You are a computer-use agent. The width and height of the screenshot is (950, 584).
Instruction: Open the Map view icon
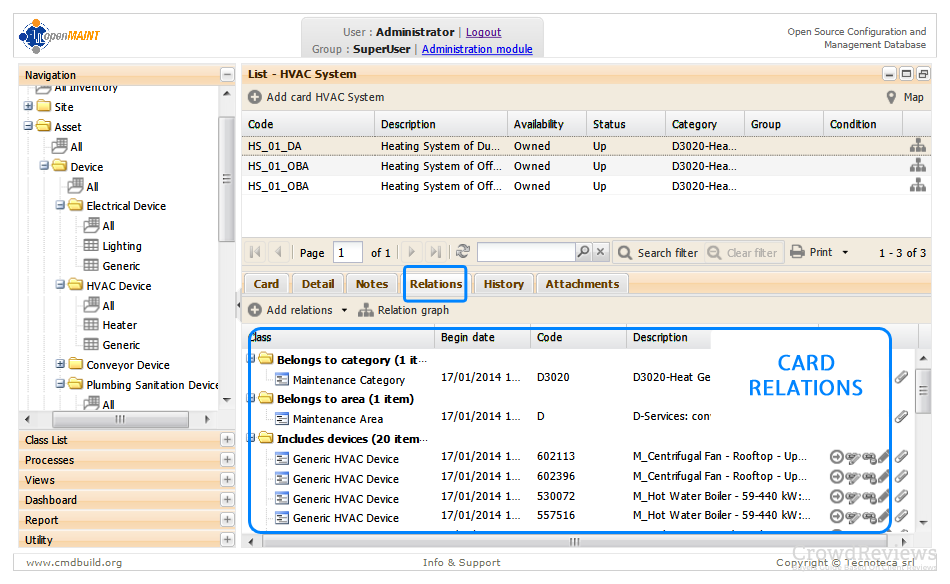pos(891,98)
